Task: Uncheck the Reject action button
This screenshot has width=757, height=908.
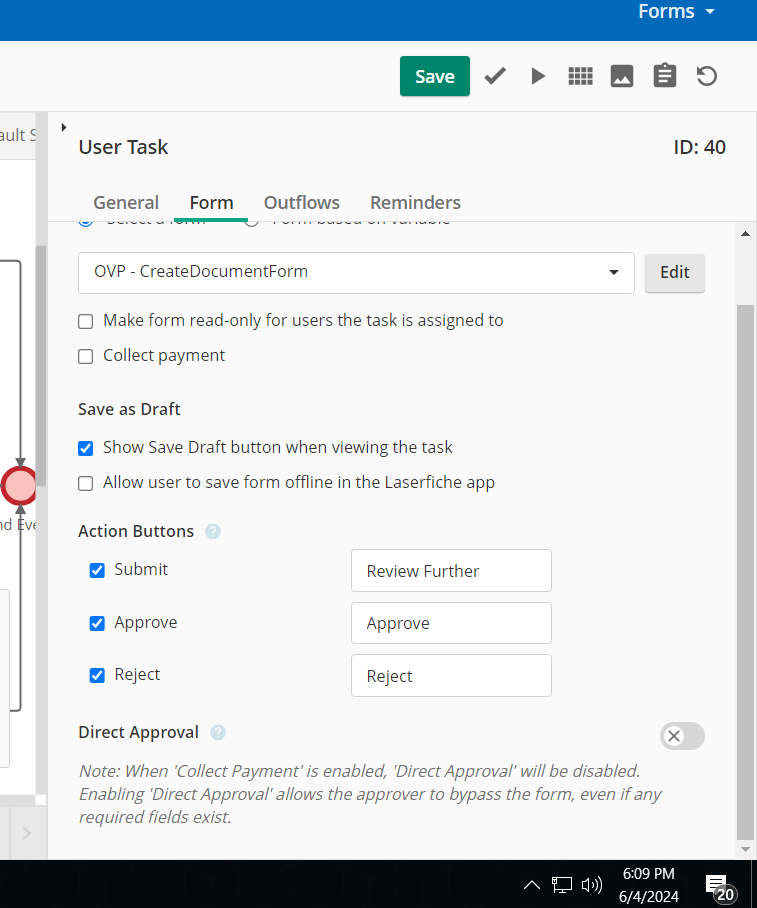Action: point(97,675)
